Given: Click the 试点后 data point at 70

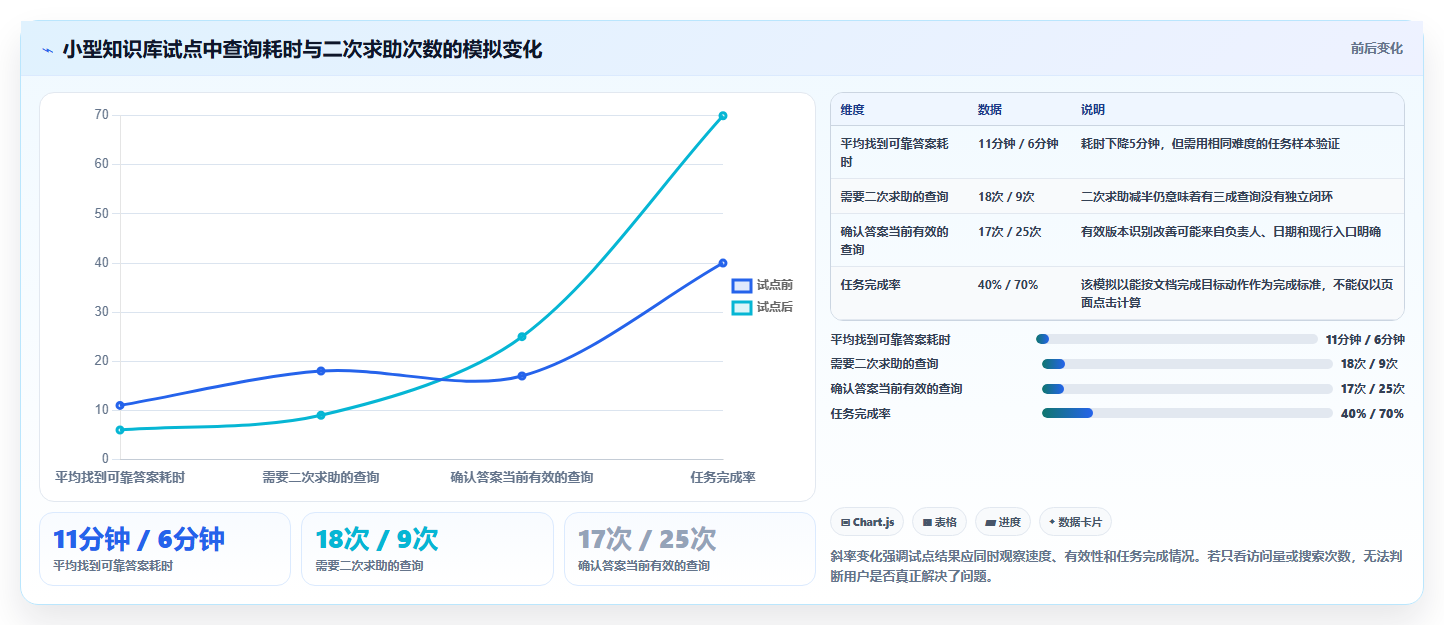Looking at the screenshot, I should 723,116.
